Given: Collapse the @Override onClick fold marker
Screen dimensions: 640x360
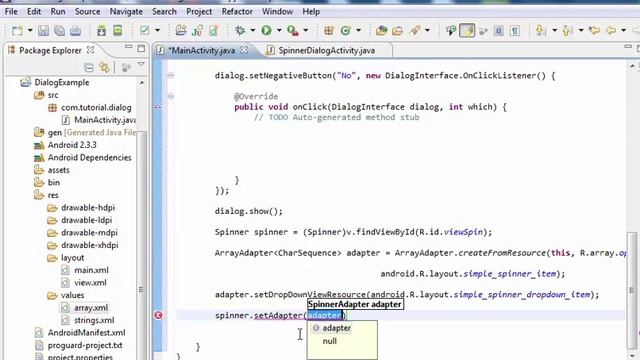Looking at the screenshot, I should click(x=171, y=96).
